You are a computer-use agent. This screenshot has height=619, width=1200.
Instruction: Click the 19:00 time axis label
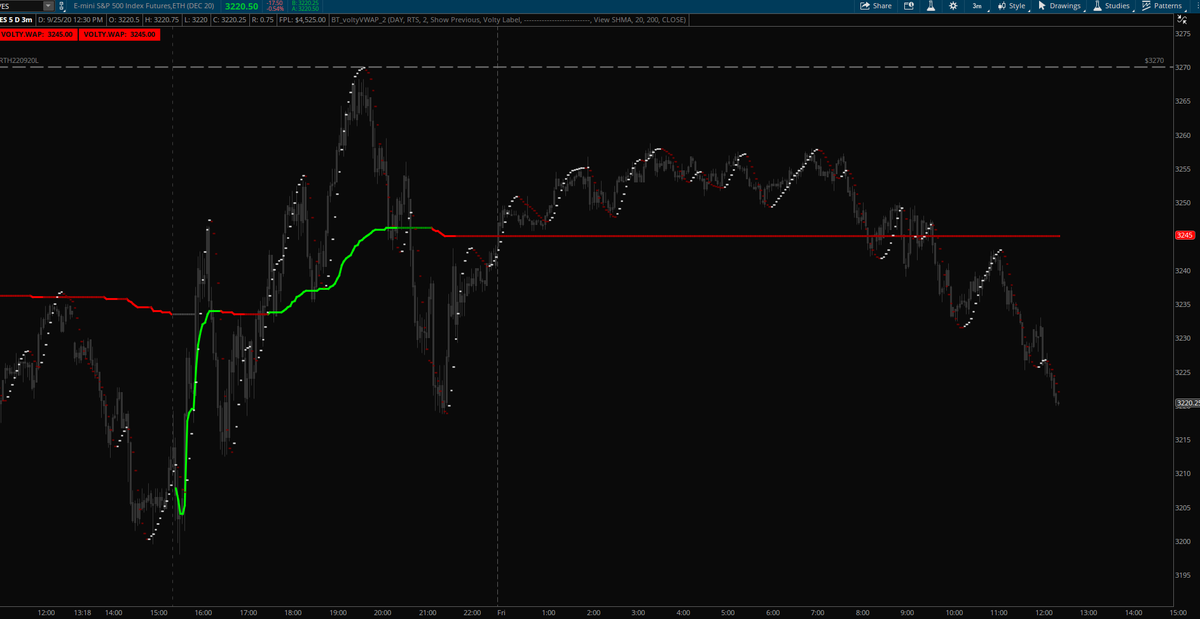coord(338,612)
